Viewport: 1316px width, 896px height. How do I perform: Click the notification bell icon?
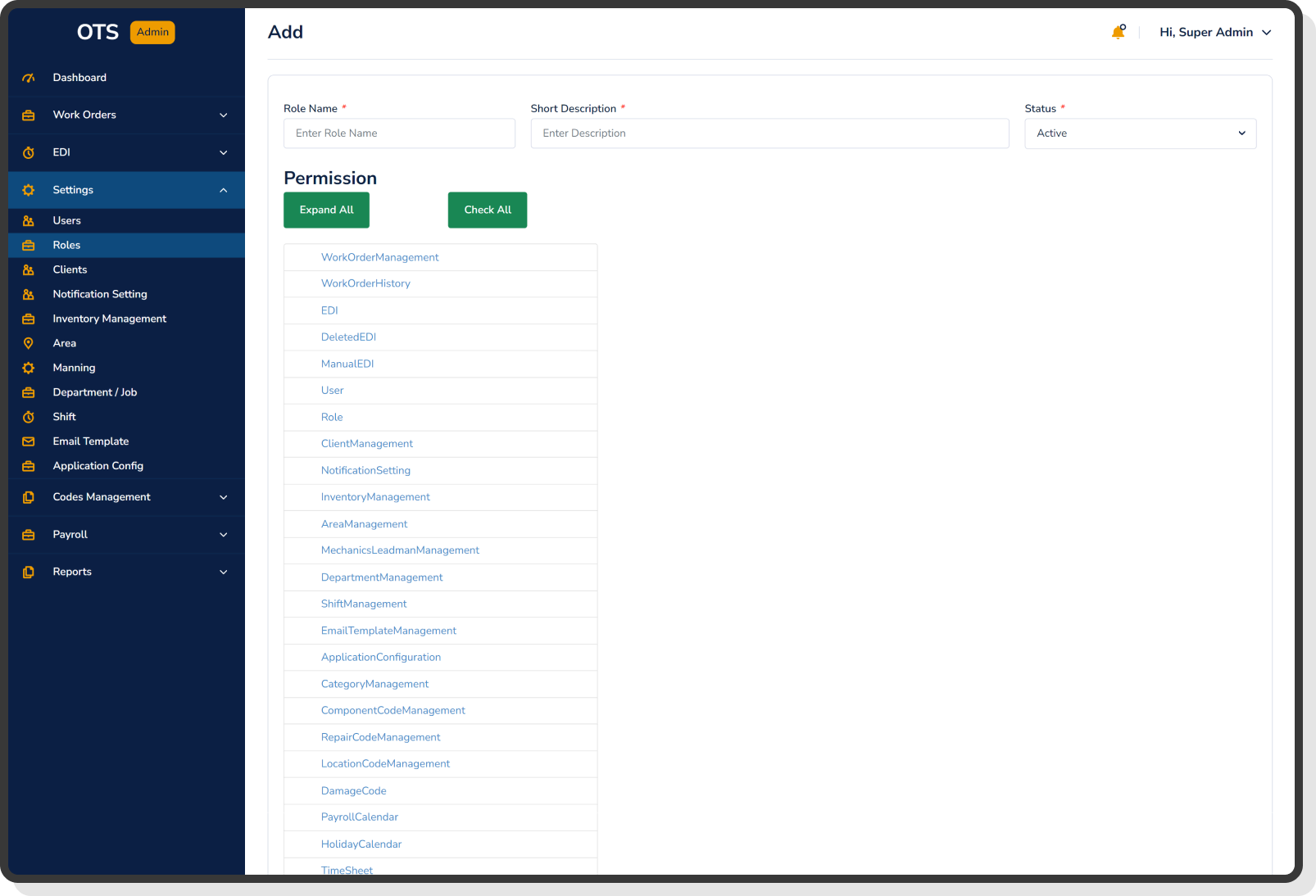(1118, 32)
